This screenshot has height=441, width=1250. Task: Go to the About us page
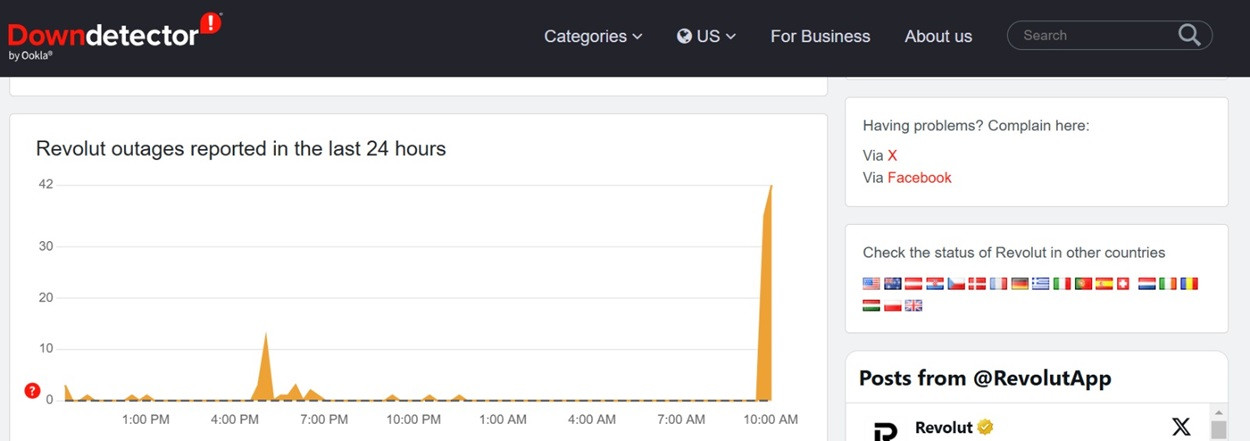pyautogui.click(x=938, y=36)
